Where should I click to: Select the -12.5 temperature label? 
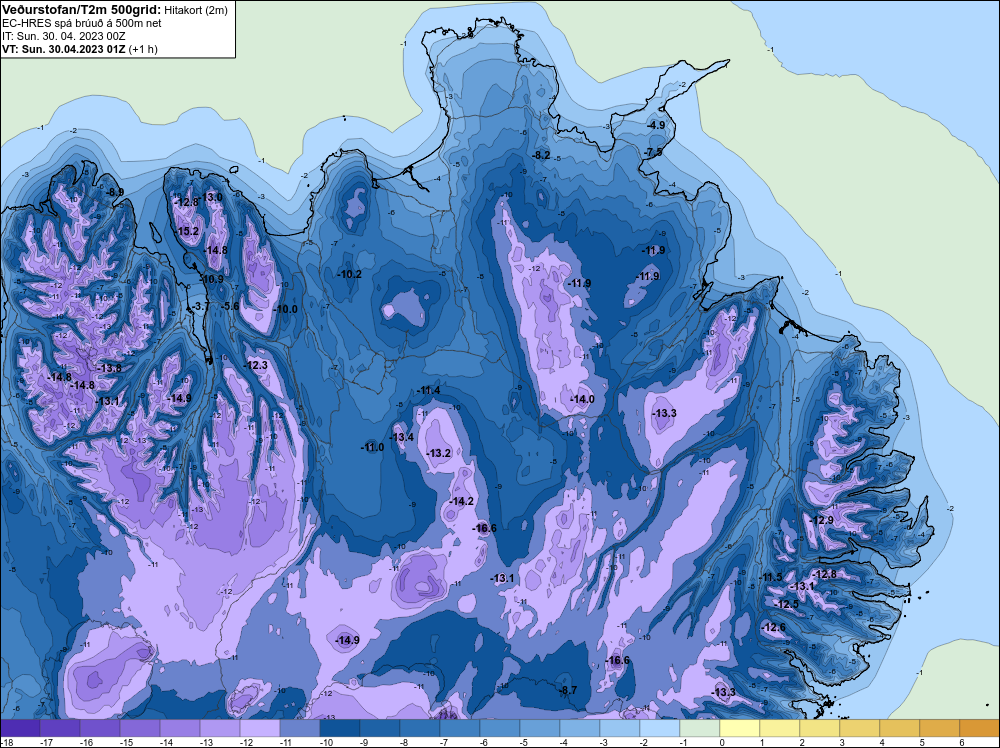point(787,605)
